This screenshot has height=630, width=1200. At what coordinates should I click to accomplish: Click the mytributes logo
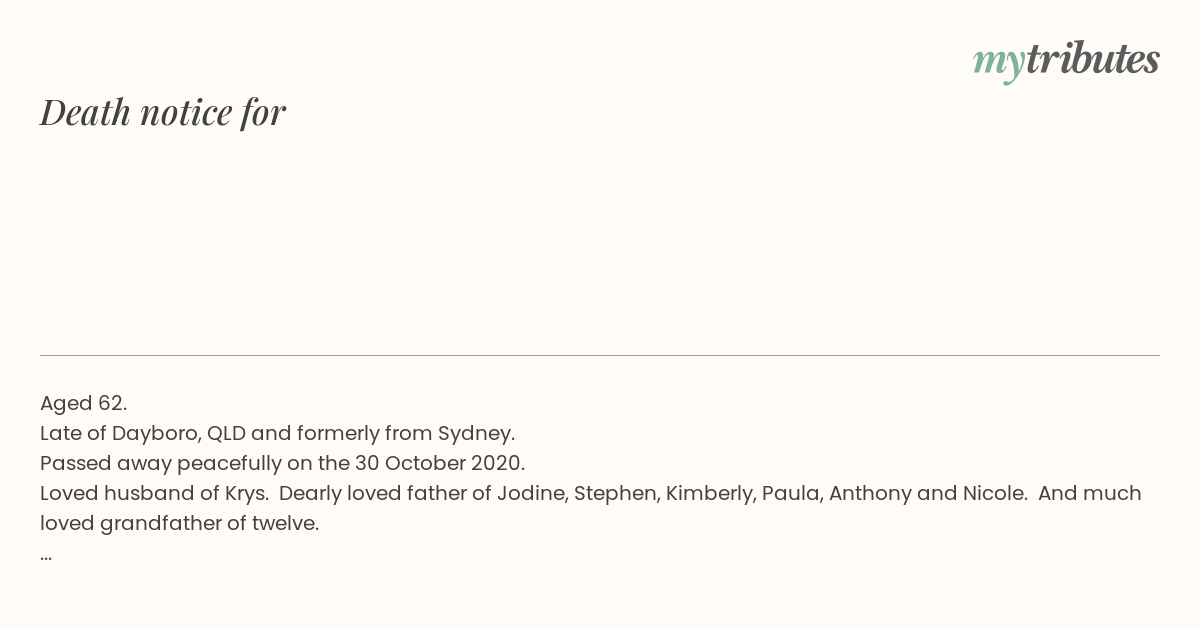pos(1066,61)
